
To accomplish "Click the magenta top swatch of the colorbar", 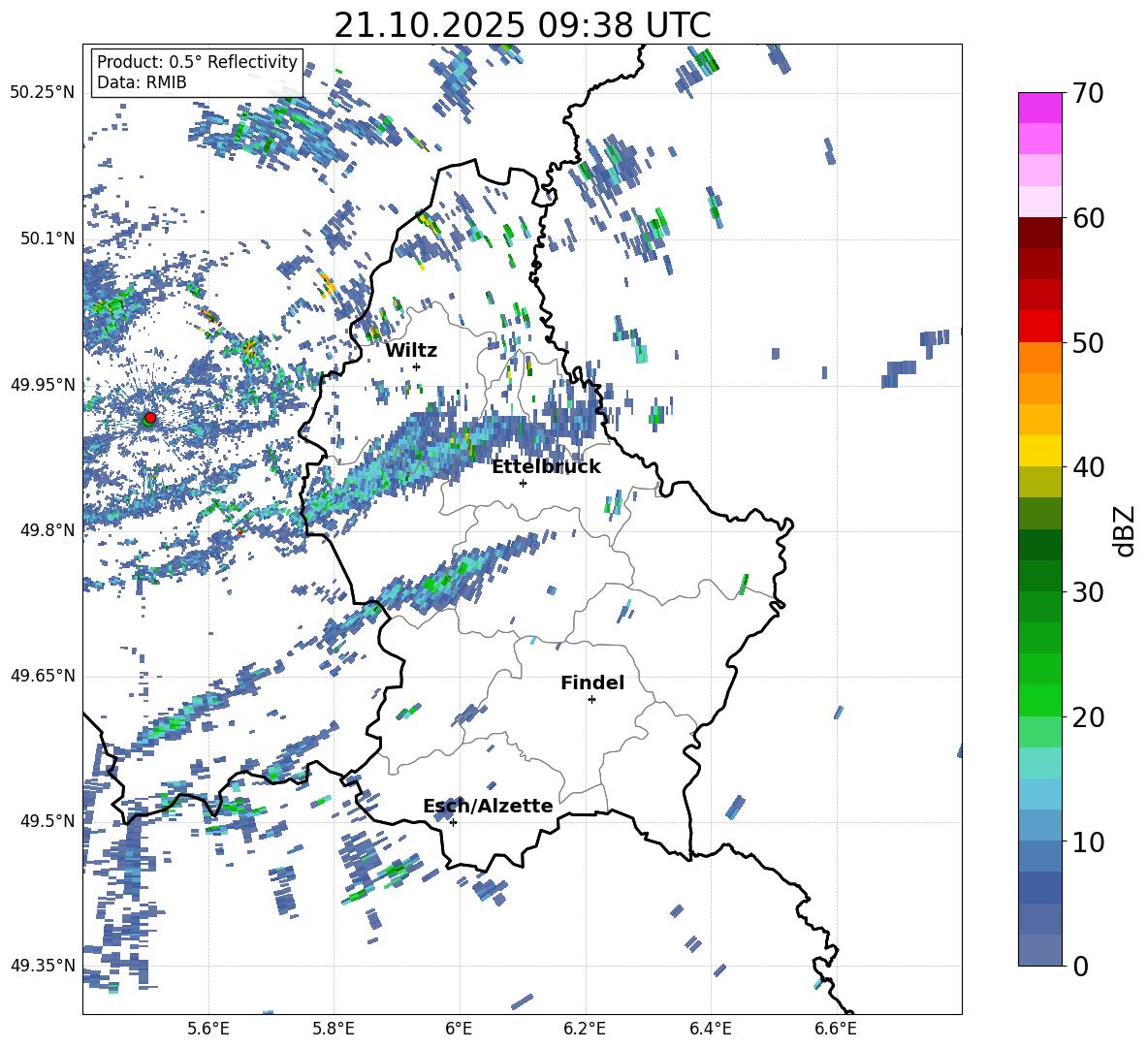I will pos(1039,109).
